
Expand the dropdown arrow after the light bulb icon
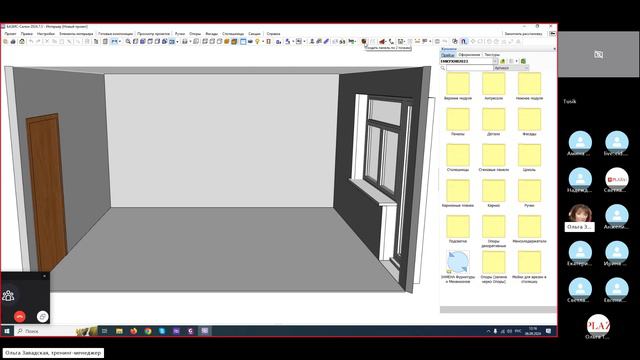tap(262, 42)
